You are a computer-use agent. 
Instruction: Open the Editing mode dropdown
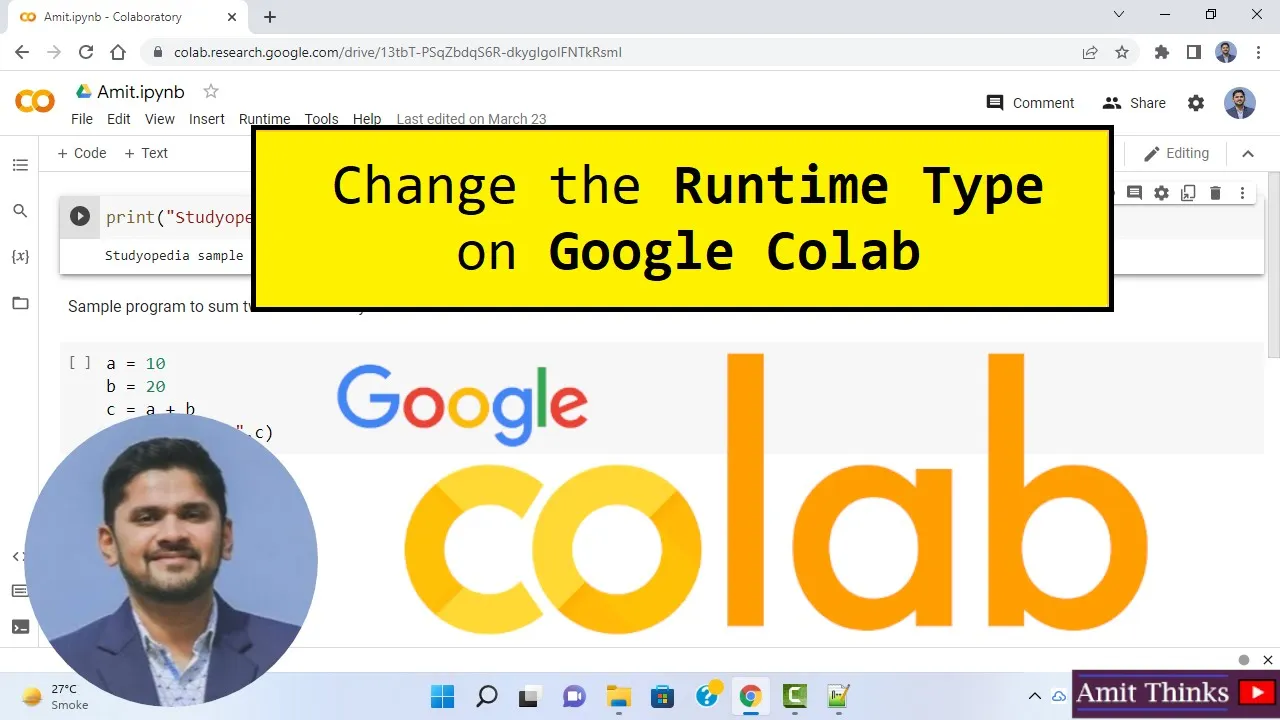(1176, 153)
